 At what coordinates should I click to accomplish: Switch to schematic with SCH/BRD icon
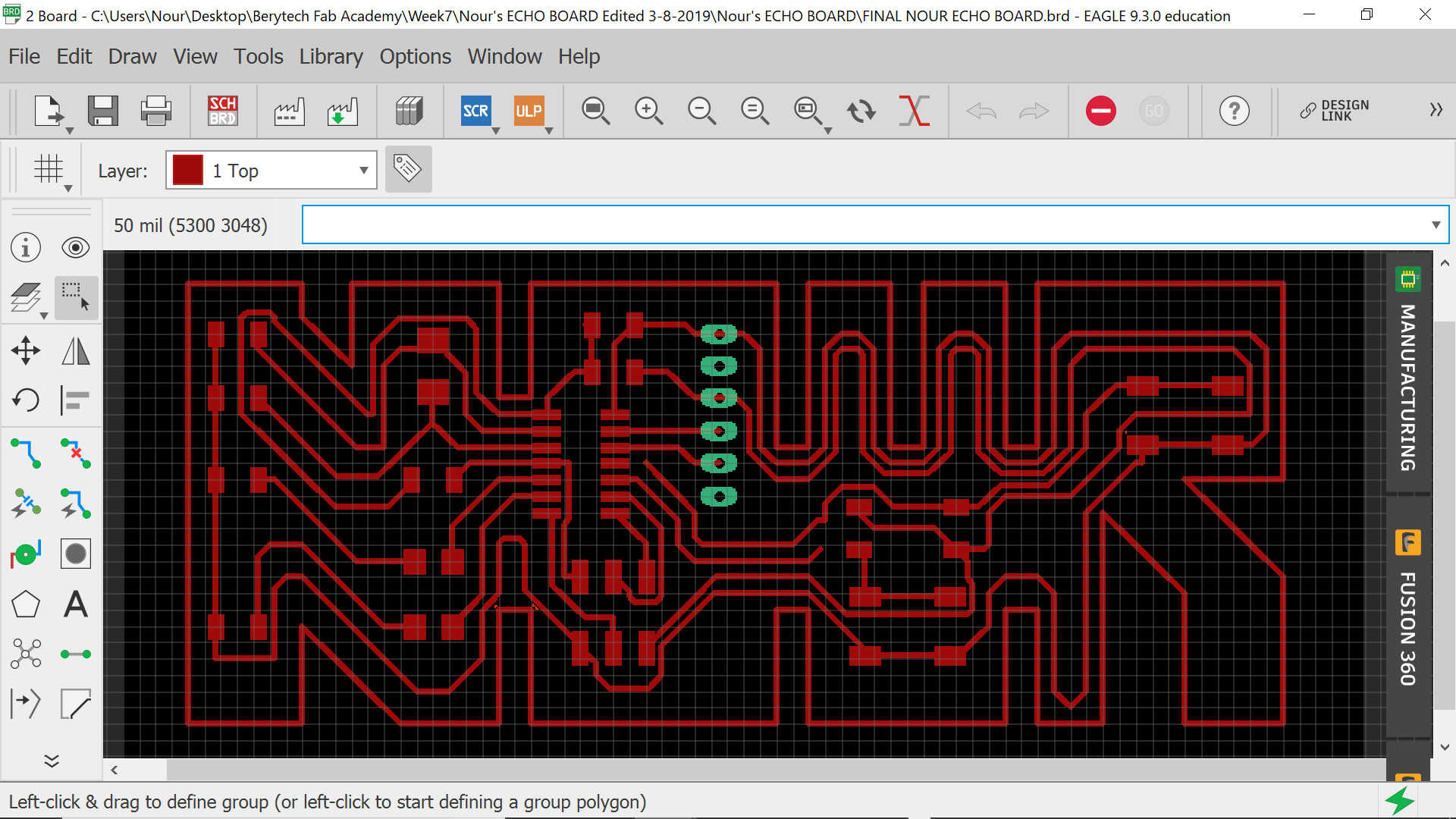(x=223, y=111)
